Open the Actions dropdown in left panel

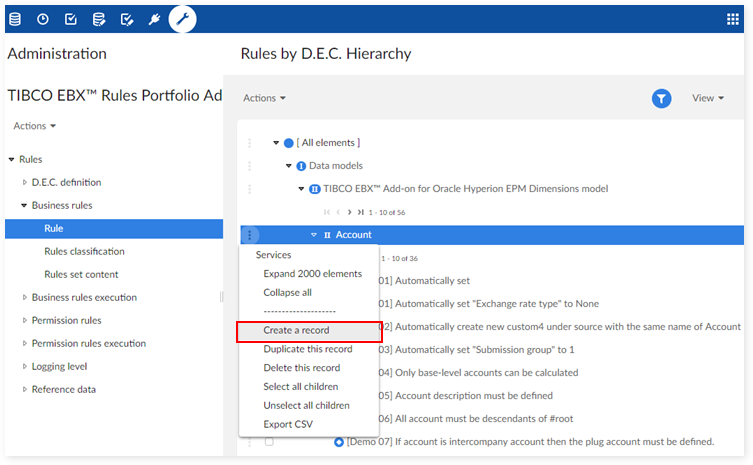[35, 126]
